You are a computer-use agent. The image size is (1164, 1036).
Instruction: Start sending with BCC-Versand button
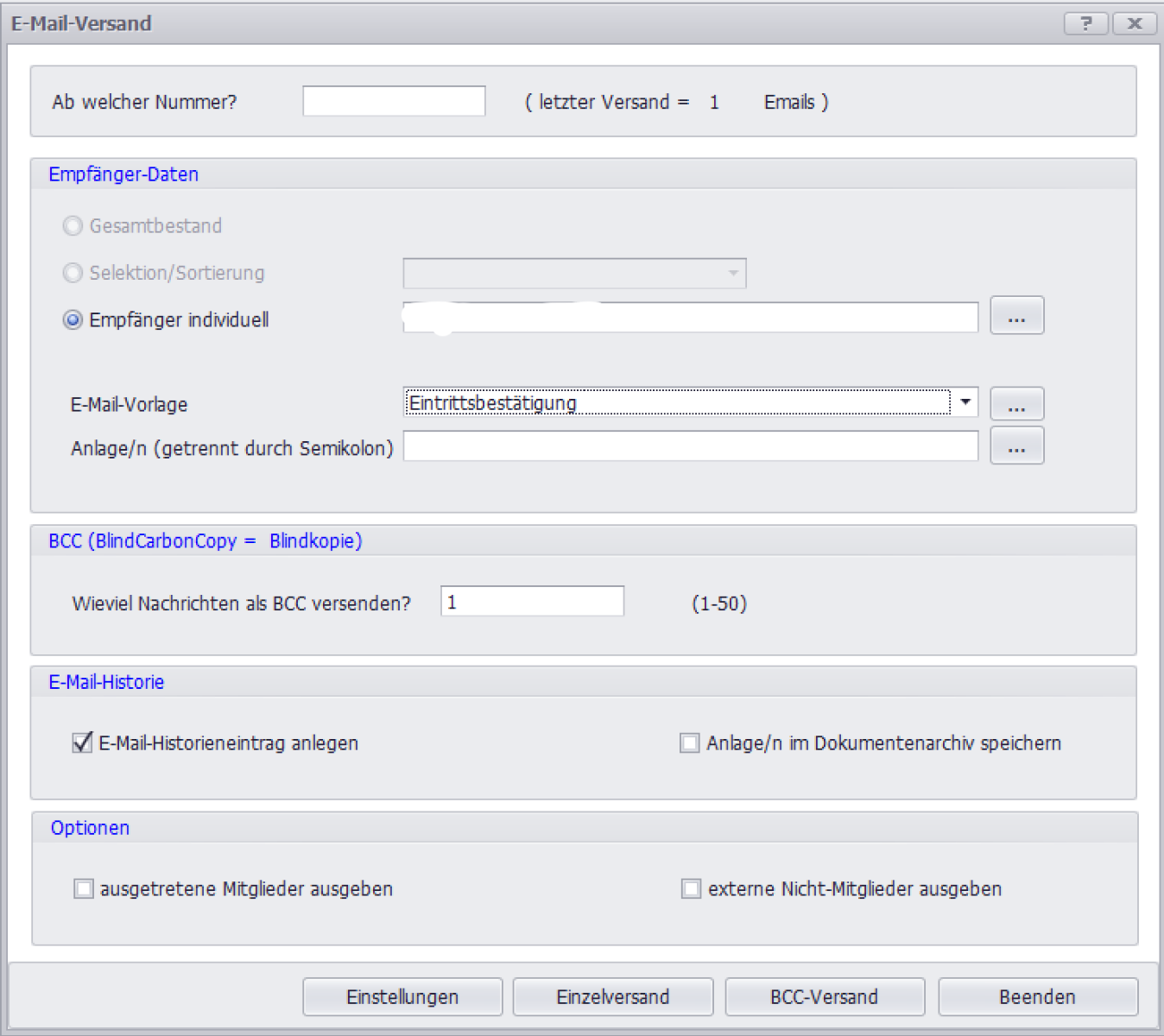pos(824,997)
